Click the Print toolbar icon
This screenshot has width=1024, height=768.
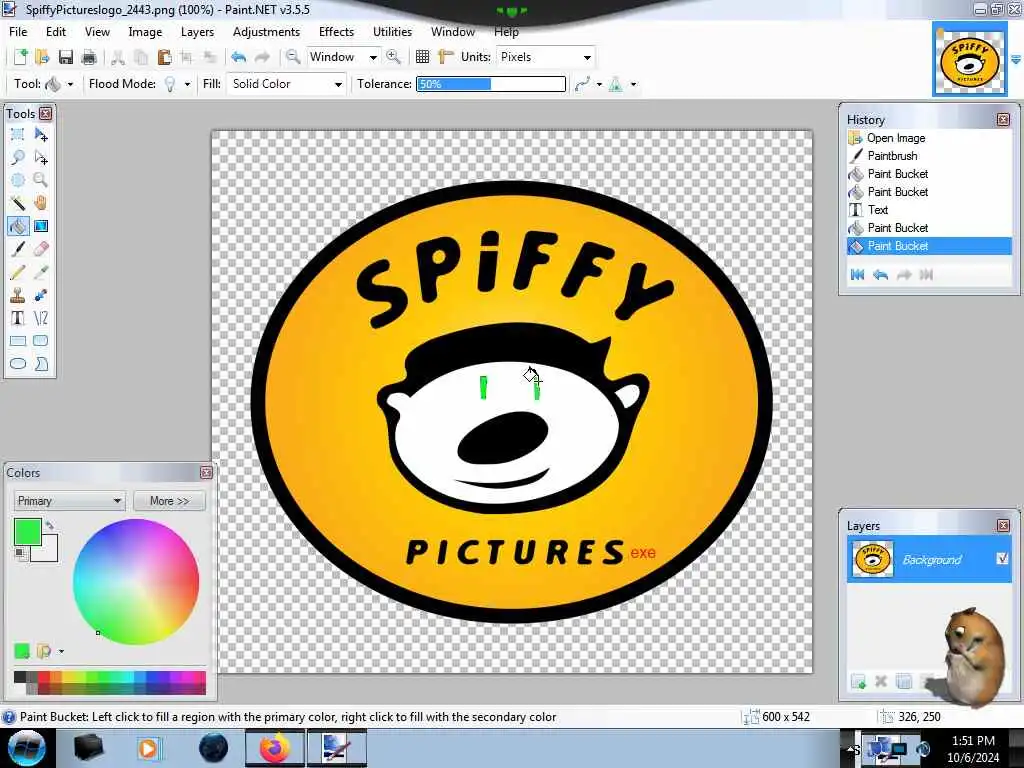click(89, 57)
